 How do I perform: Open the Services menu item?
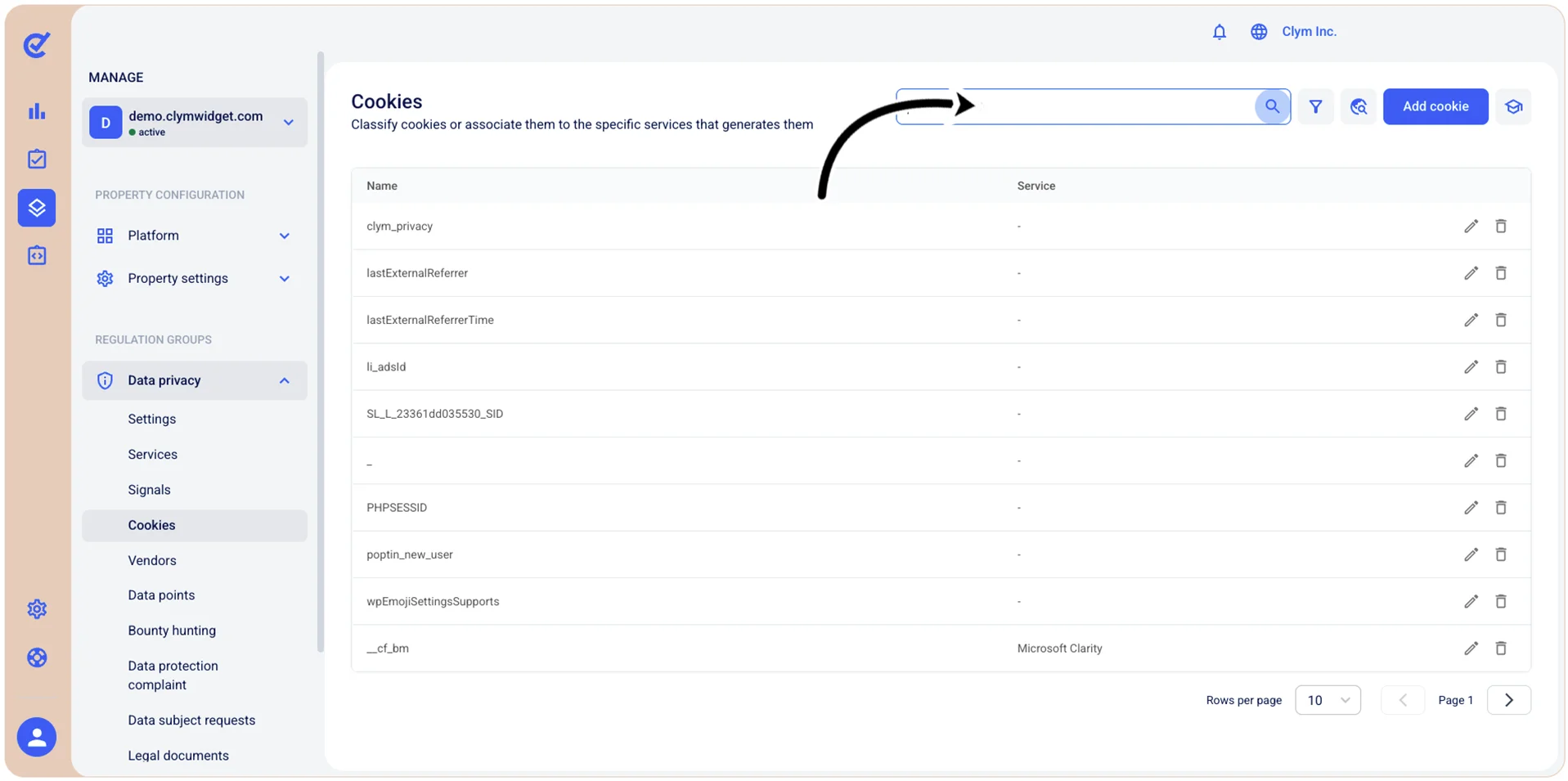pyautogui.click(x=152, y=455)
